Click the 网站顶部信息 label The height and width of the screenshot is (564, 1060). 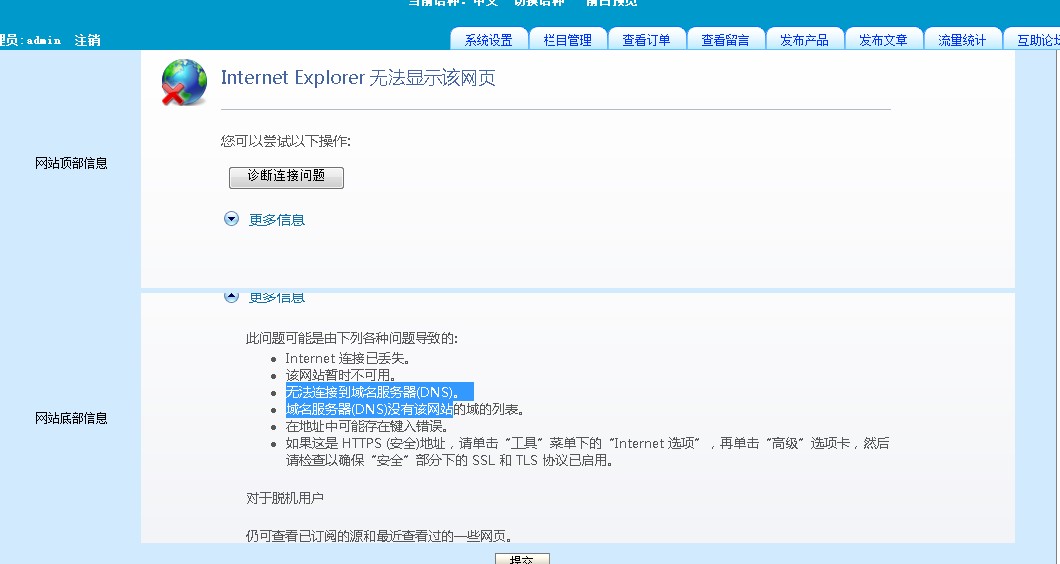(71, 163)
